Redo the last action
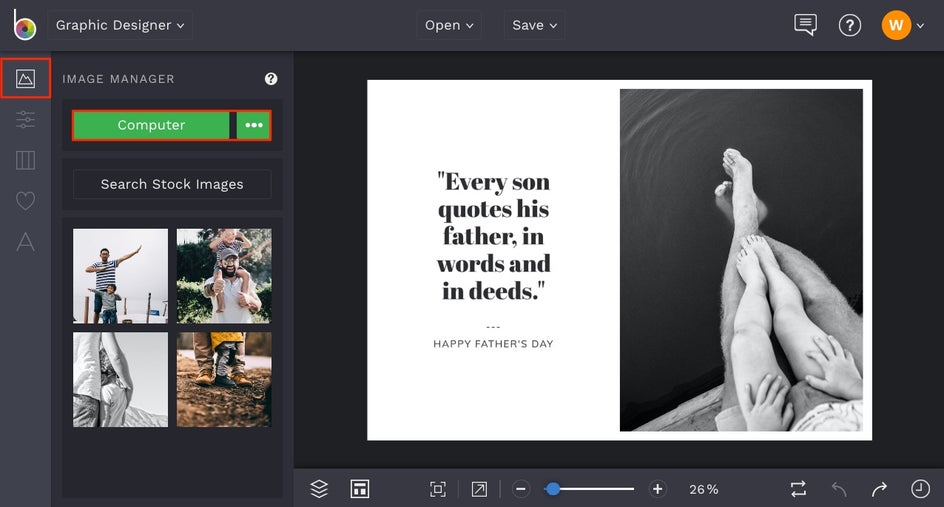Viewport: 944px width, 507px height. click(x=879, y=489)
